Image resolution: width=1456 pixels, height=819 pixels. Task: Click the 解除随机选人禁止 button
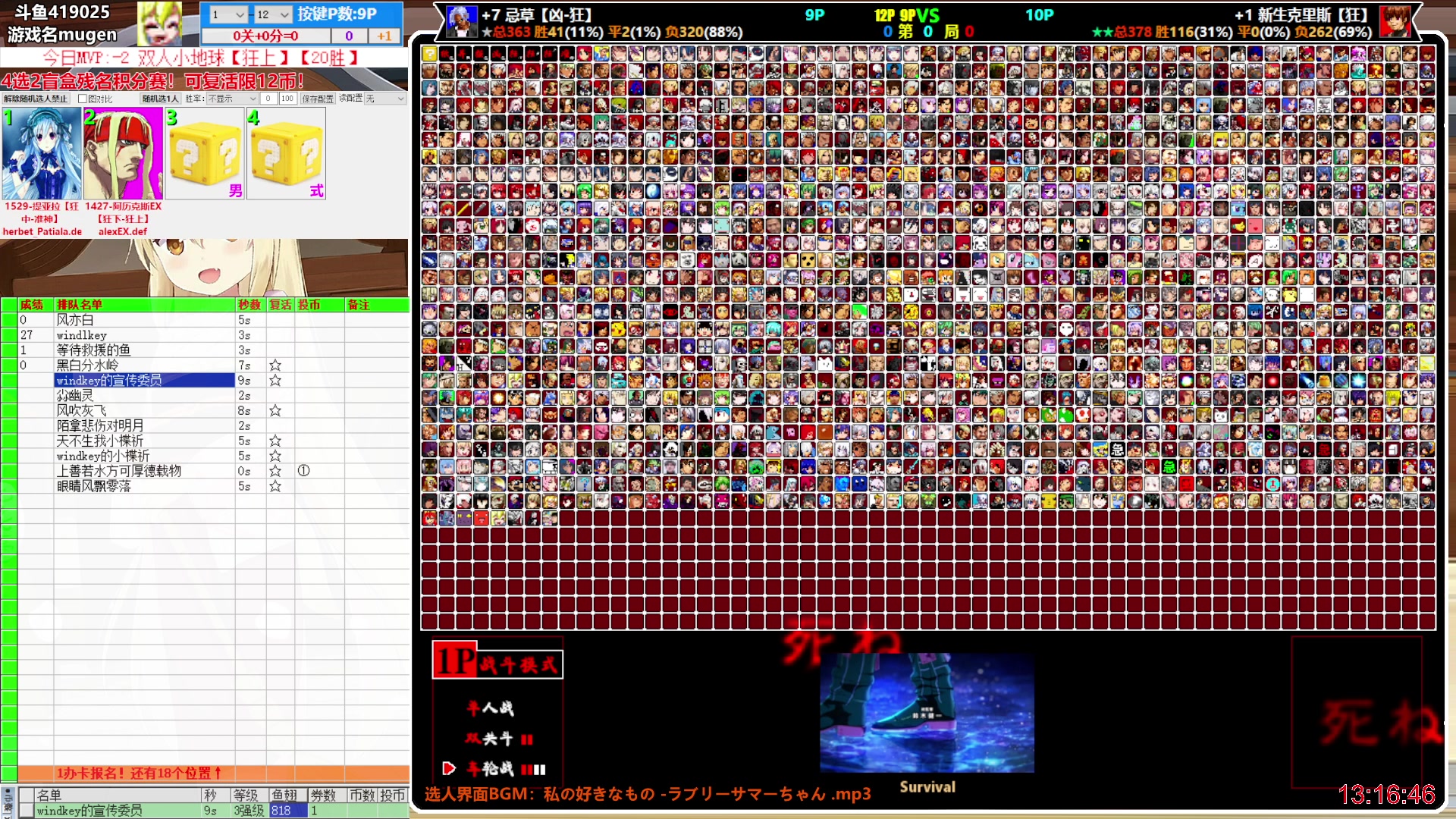coord(35,99)
